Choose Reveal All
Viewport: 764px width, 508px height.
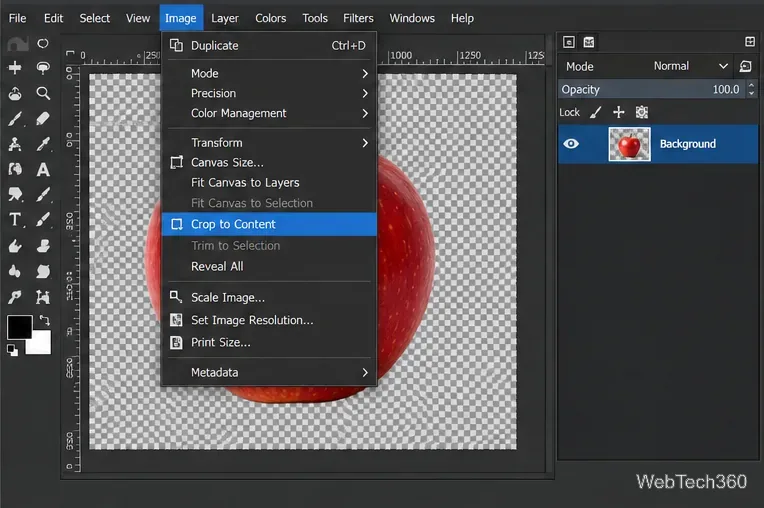(x=269, y=266)
